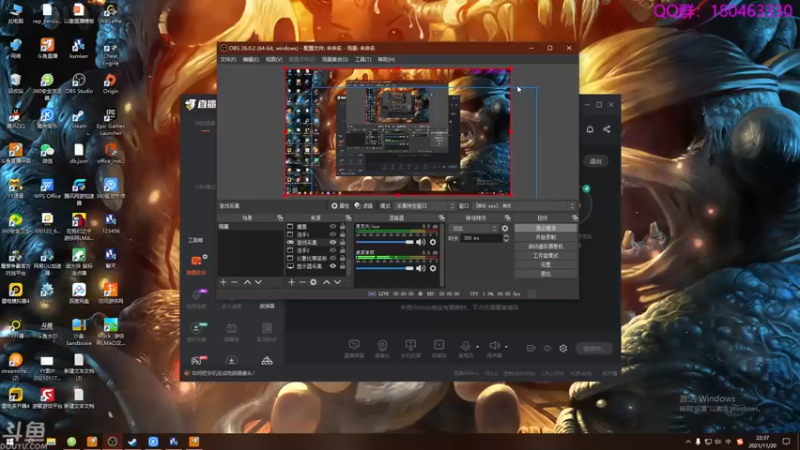800x450 pixels.
Task: Remove the selected scene with minus icon
Action: [x=234, y=282]
